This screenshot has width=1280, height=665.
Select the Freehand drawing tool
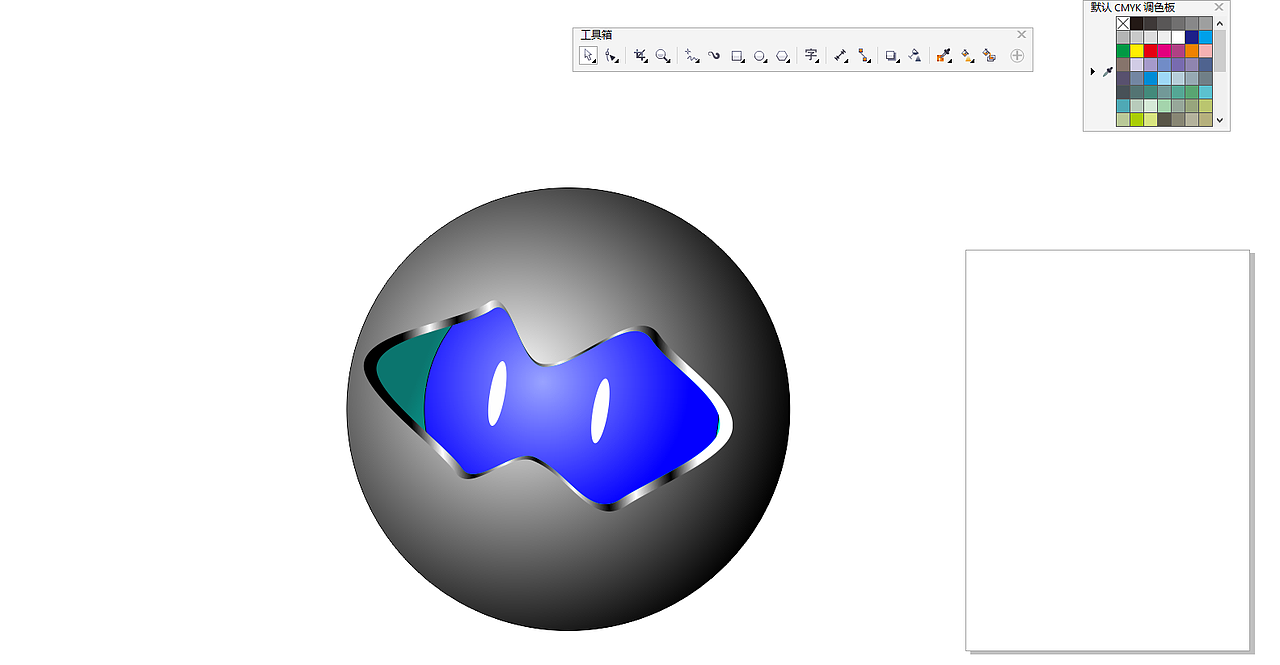click(x=691, y=56)
